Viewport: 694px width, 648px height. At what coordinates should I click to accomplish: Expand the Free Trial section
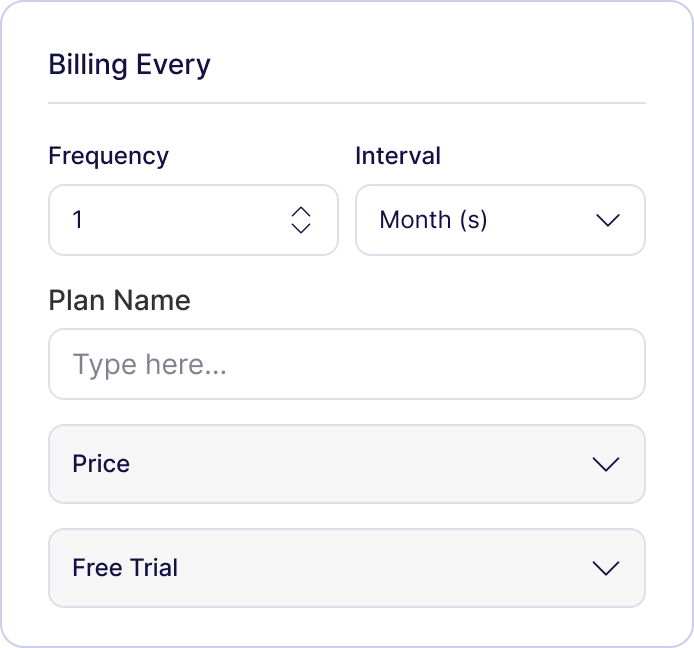pyautogui.click(x=346, y=568)
